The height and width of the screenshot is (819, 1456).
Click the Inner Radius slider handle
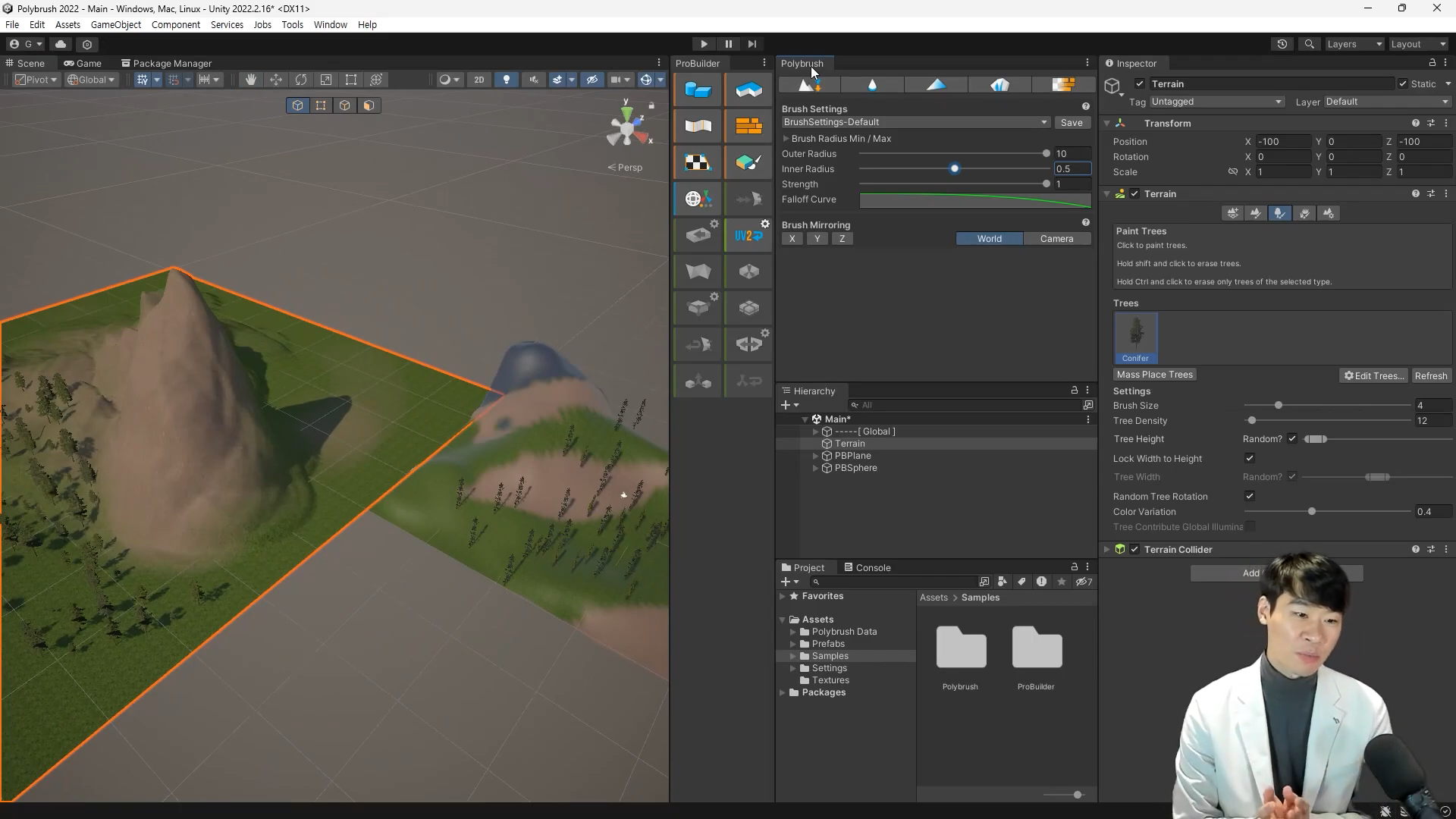pyautogui.click(x=955, y=169)
